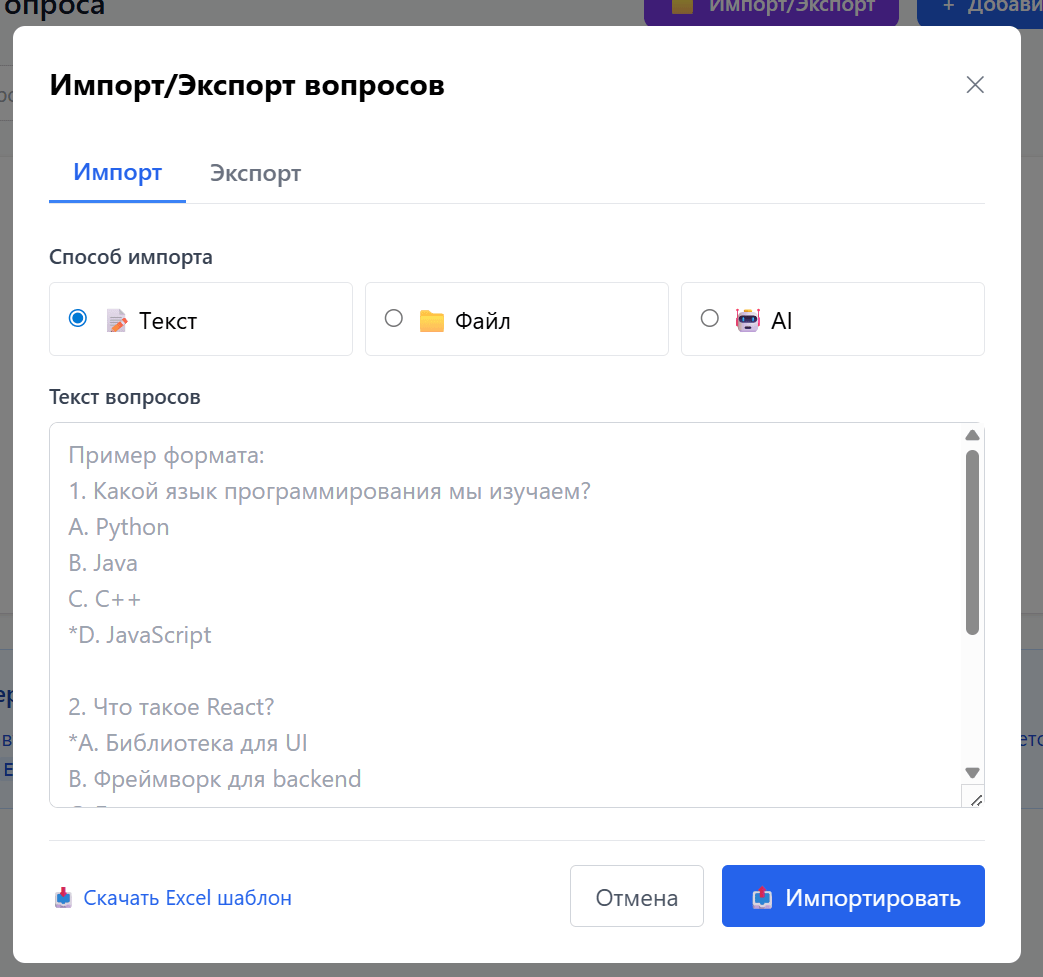Select the Текст radio button
The width and height of the screenshot is (1043, 977).
coord(78,318)
